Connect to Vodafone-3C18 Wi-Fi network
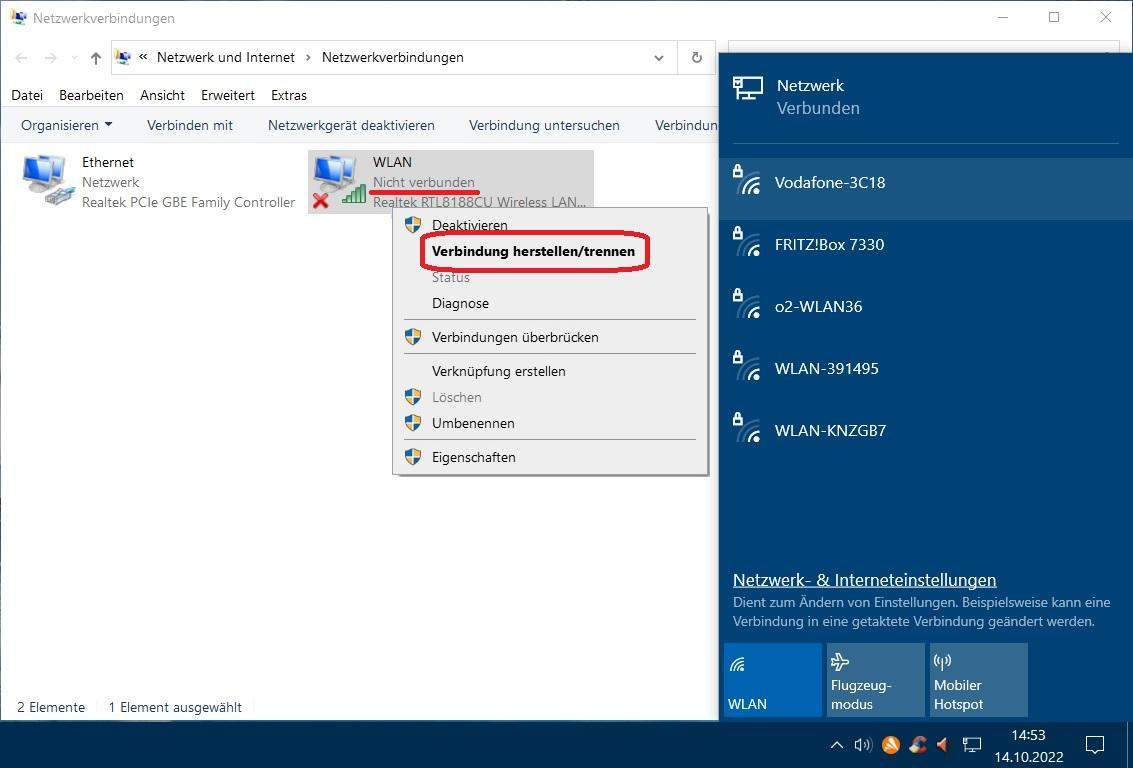The image size is (1133, 768). [829, 183]
